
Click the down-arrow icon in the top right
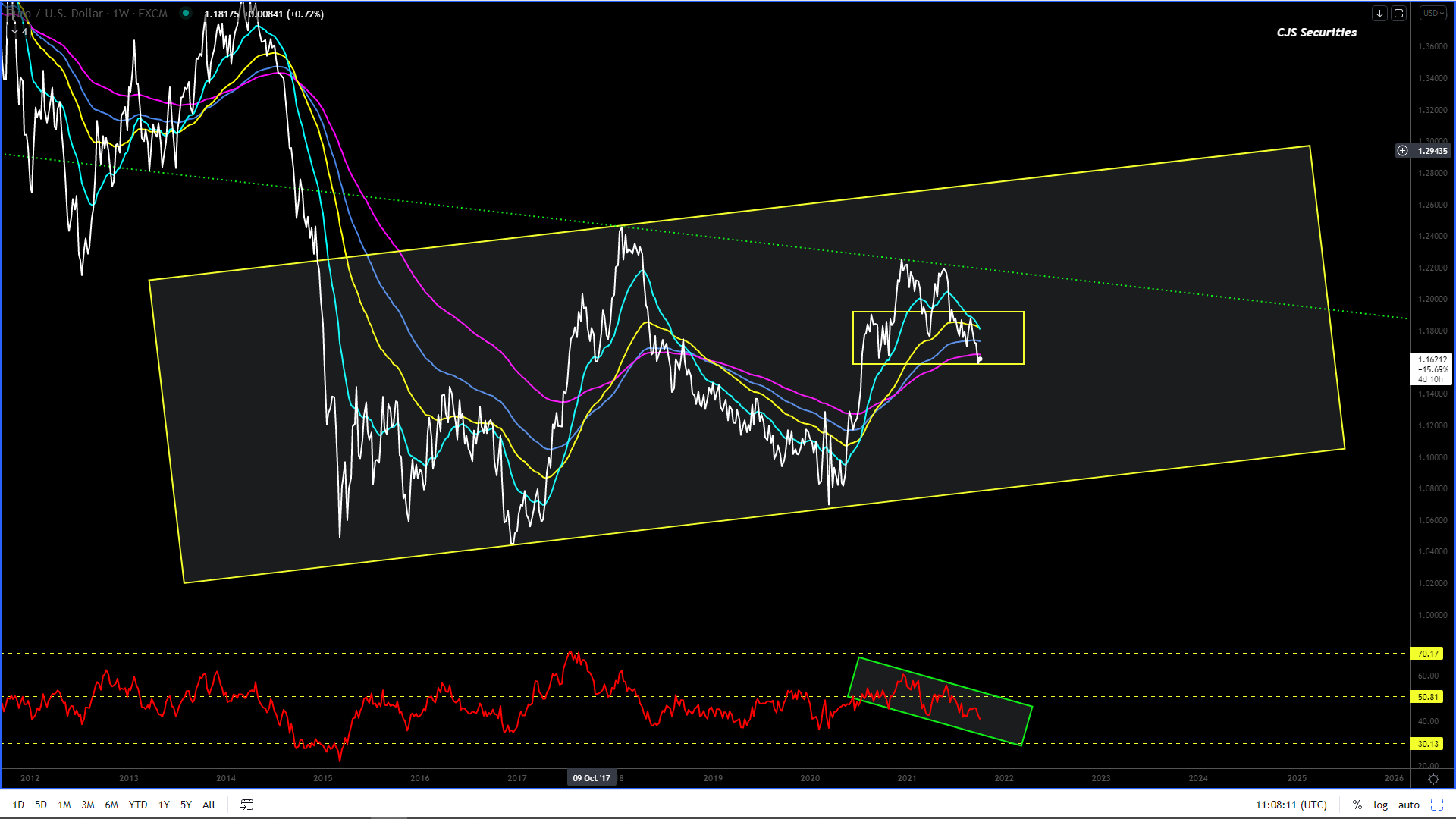(x=1379, y=13)
